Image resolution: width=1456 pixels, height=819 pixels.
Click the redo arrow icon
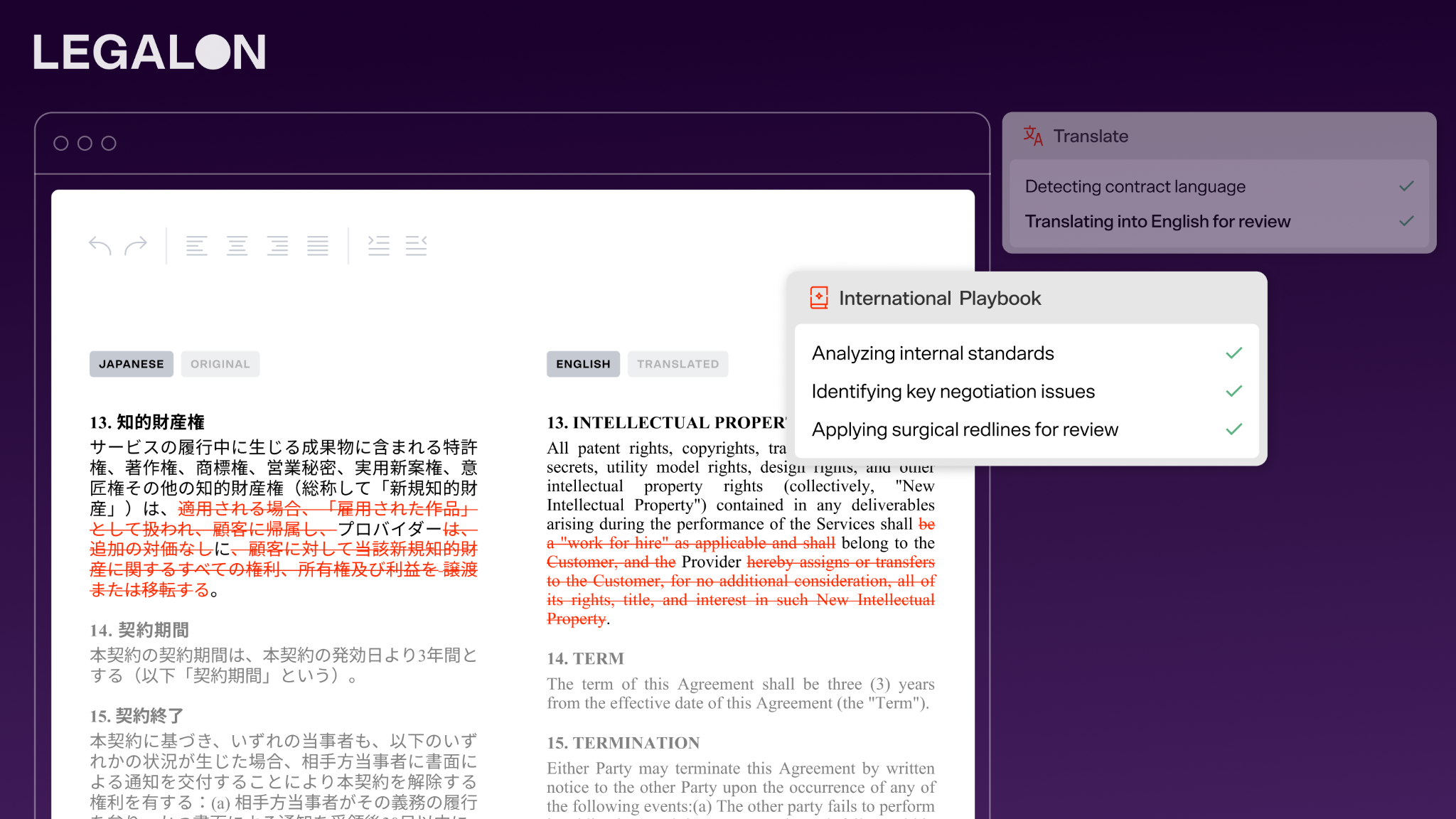(136, 246)
